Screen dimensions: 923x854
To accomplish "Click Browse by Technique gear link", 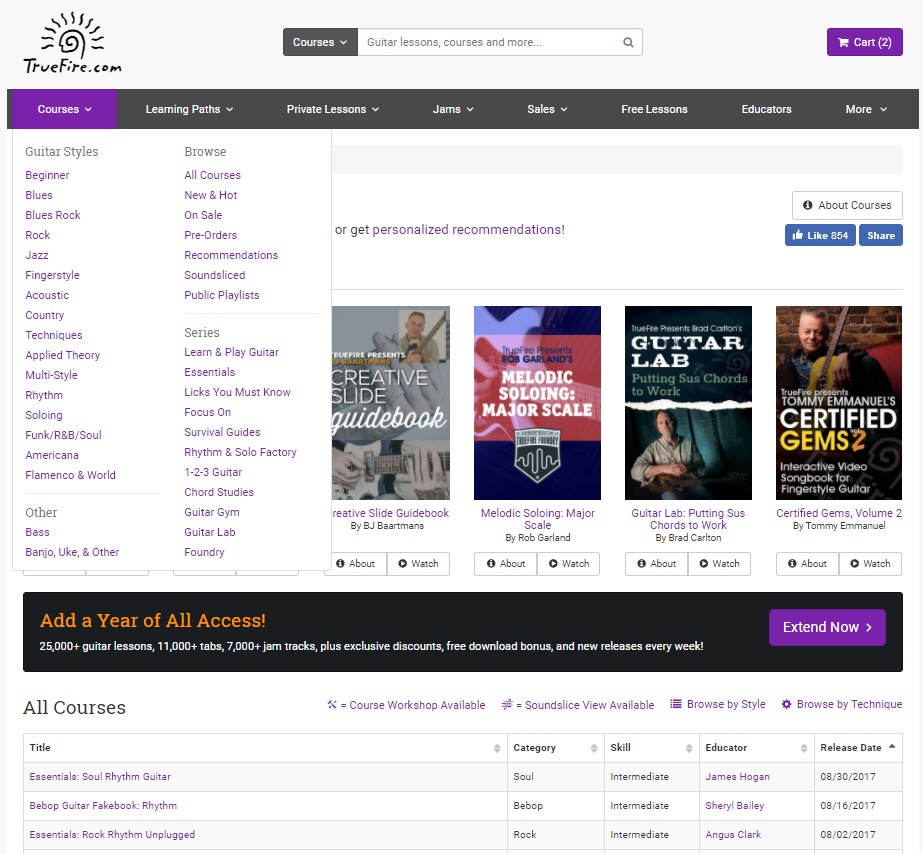I will coord(842,704).
